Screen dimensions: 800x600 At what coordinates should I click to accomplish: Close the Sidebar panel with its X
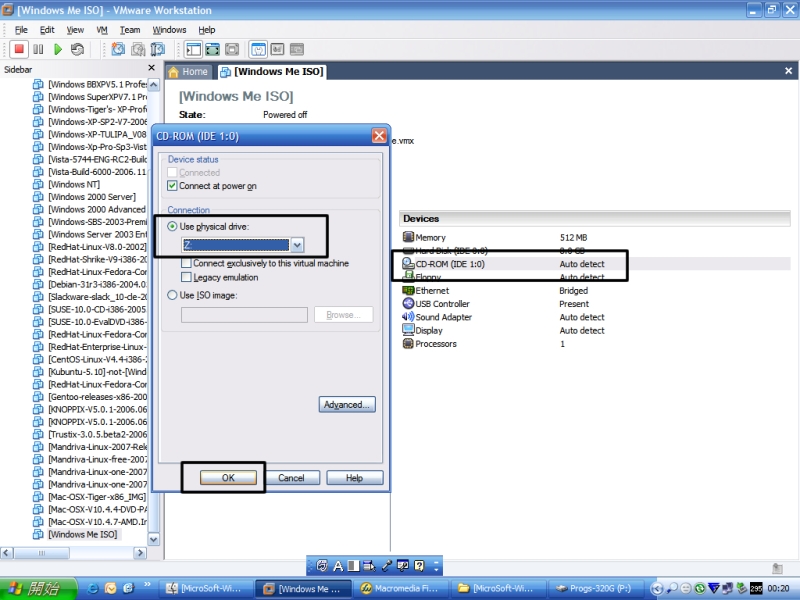pyautogui.click(x=152, y=68)
